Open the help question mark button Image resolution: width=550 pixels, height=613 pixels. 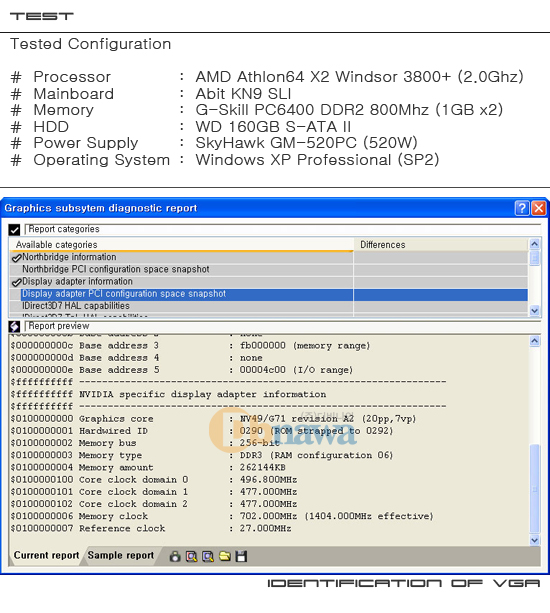pos(522,208)
